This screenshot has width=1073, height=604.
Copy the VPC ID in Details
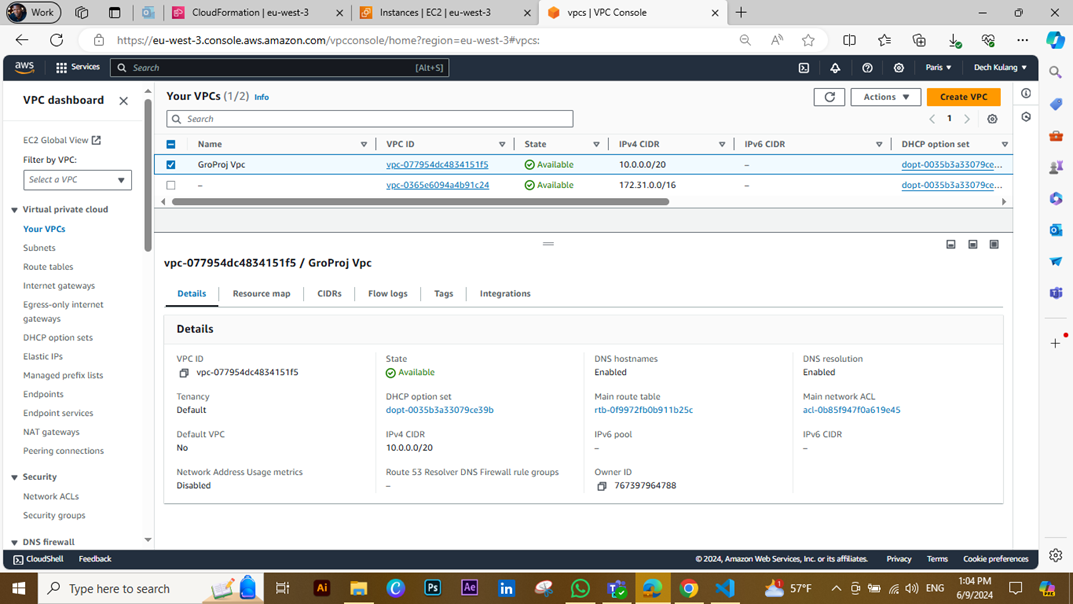click(x=183, y=373)
